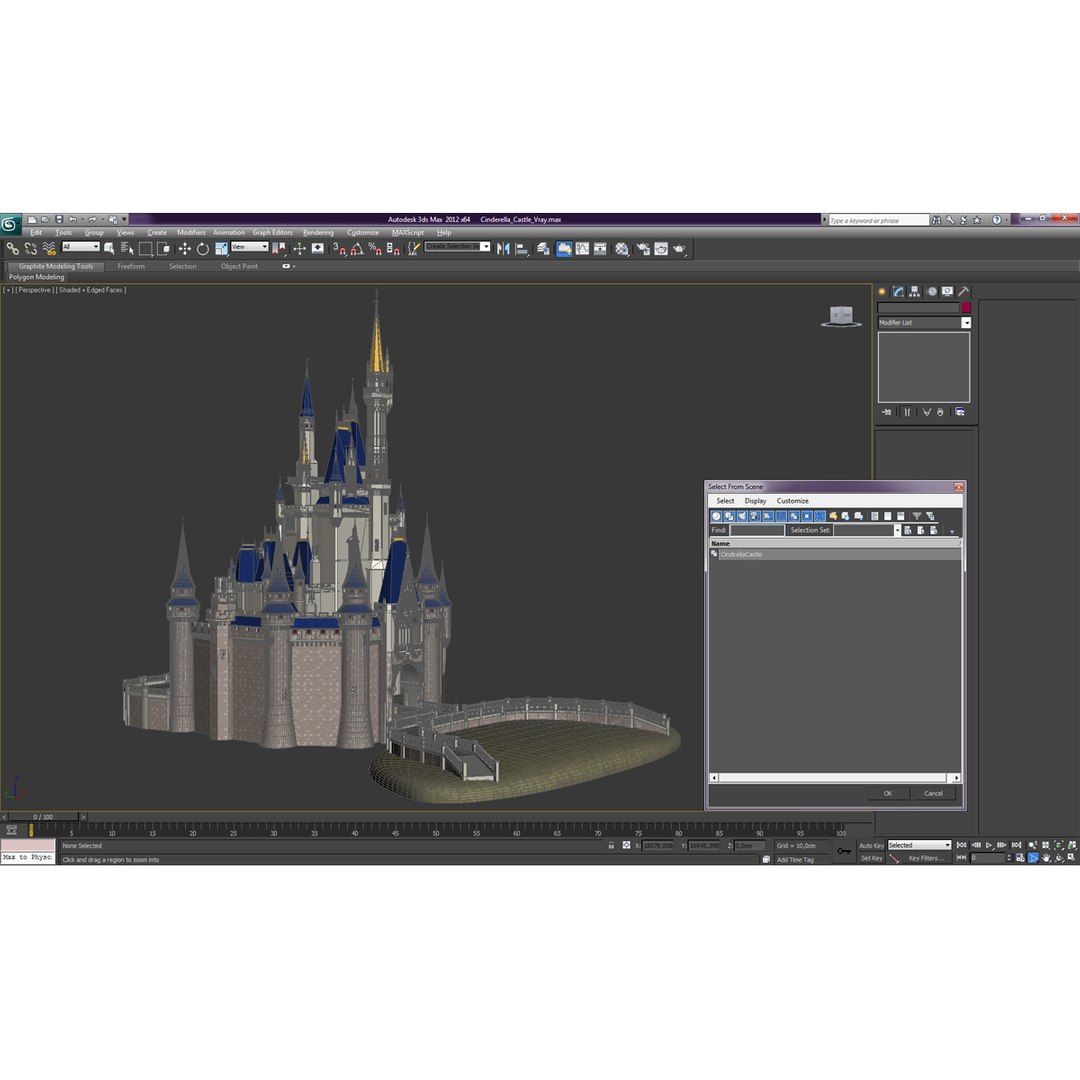The image size is (1080, 1080).
Task: Open the Quick Access toolbar dropdown arrow
Action: (x=125, y=220)
